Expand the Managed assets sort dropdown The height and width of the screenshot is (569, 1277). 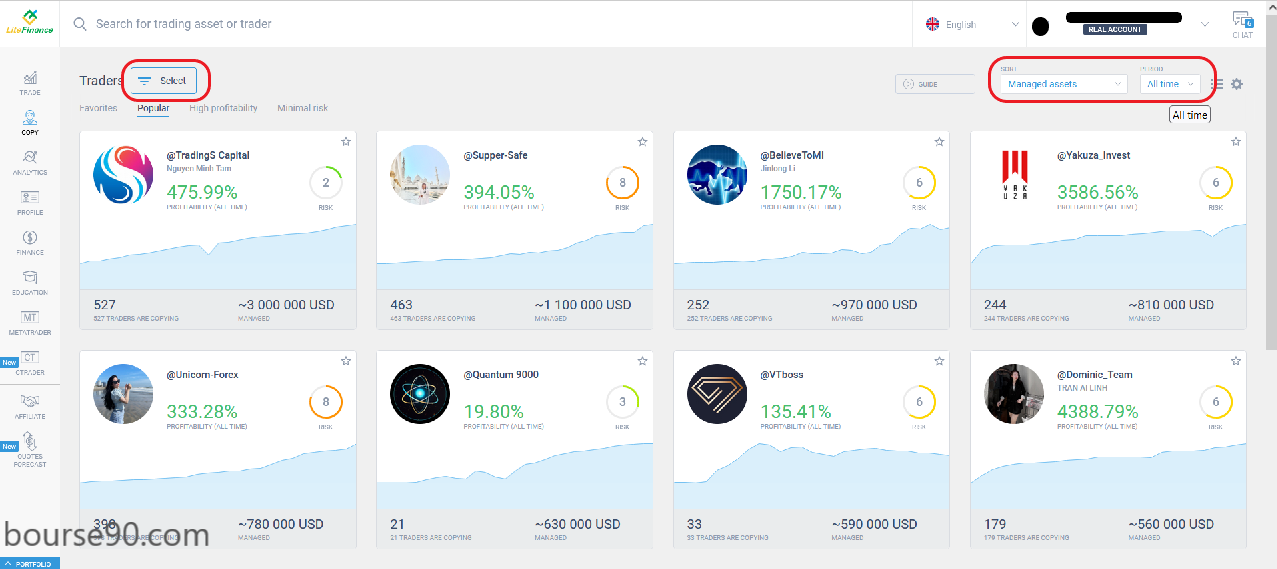(x=1064, y=84)
